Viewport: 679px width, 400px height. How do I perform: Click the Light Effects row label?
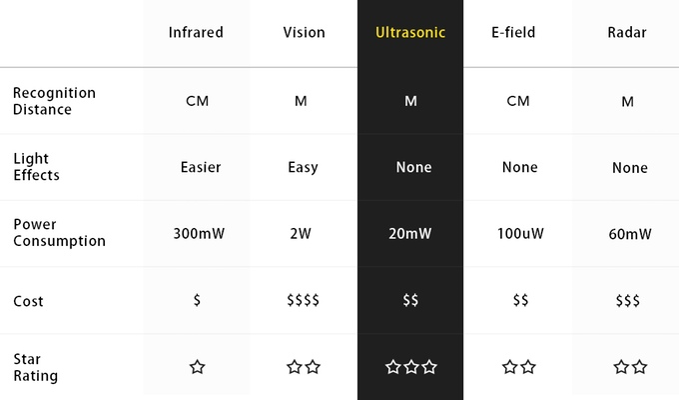36,167
